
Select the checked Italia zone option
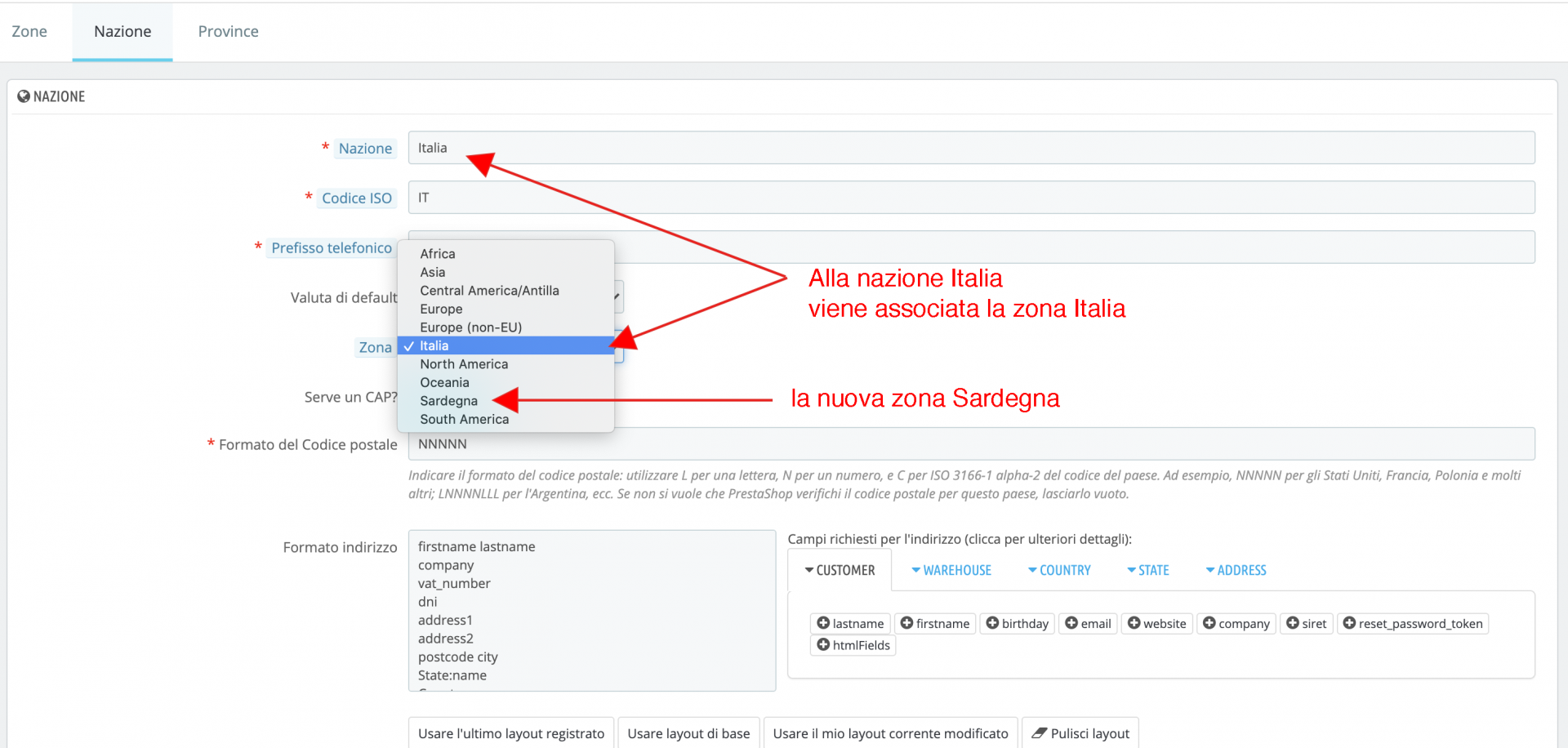click(x=506, y=345)
